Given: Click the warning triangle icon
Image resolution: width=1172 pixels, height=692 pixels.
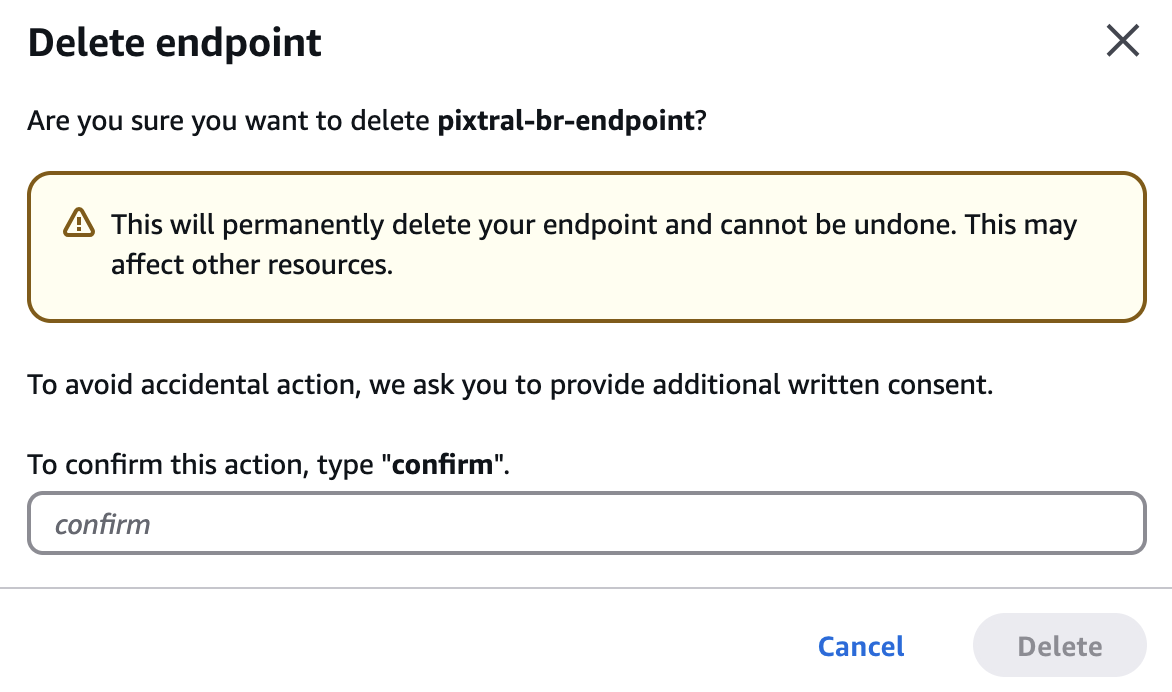Looking at the screenshot, I should pyautogui.click(x=78, y=222).
